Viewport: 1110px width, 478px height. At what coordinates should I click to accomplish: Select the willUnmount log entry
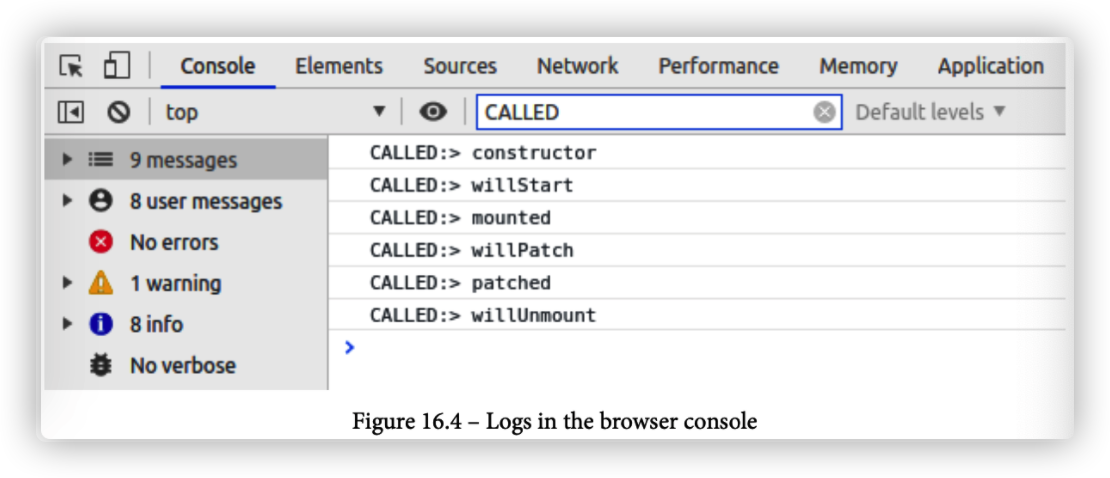click(697, 315)
